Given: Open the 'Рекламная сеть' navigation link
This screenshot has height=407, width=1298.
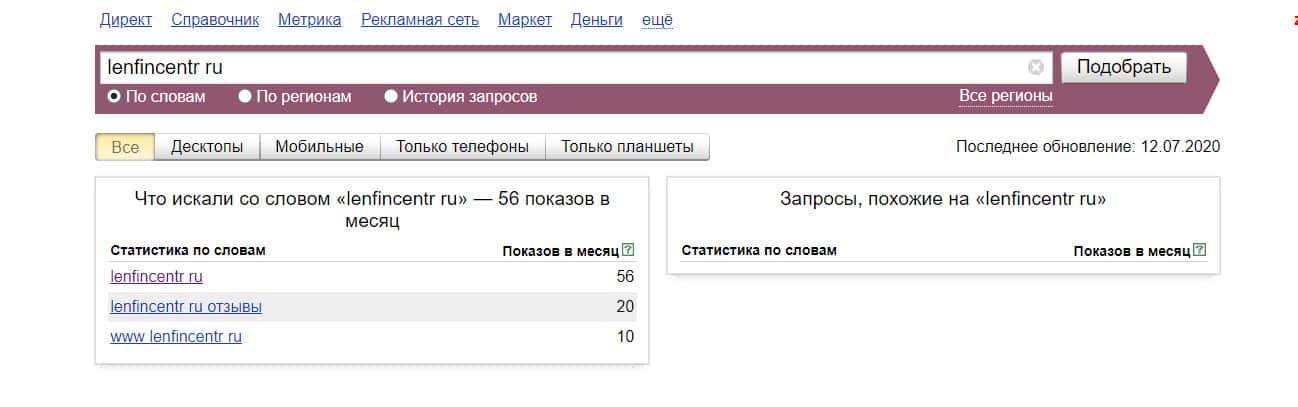Looking at the screenshot, I should tap(419, 20).
